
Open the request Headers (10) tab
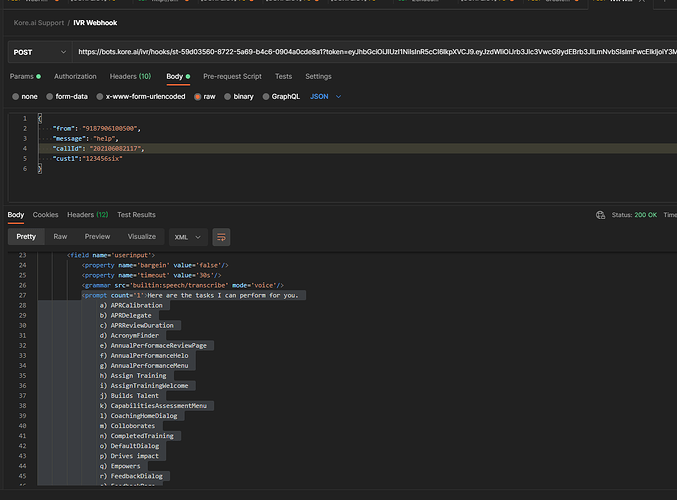pyautogui.click(x=130, y=76)
